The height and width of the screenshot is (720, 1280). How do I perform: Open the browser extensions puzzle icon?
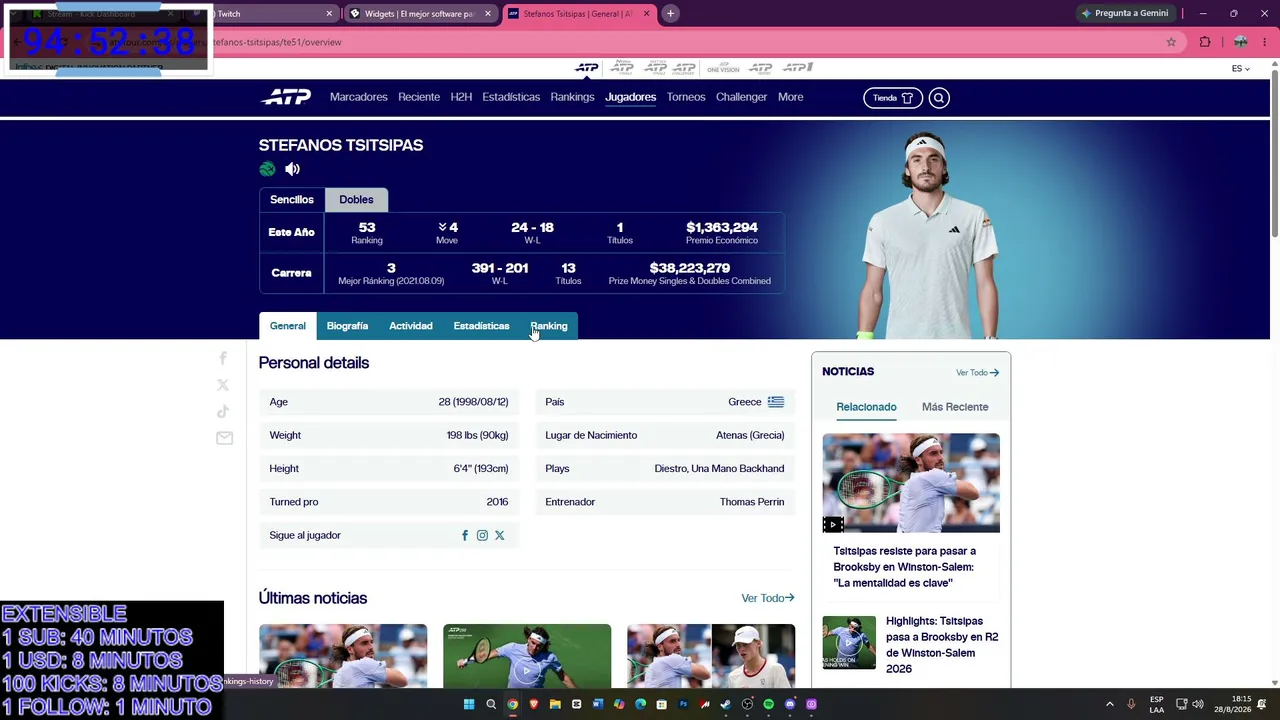[1205, 42]
